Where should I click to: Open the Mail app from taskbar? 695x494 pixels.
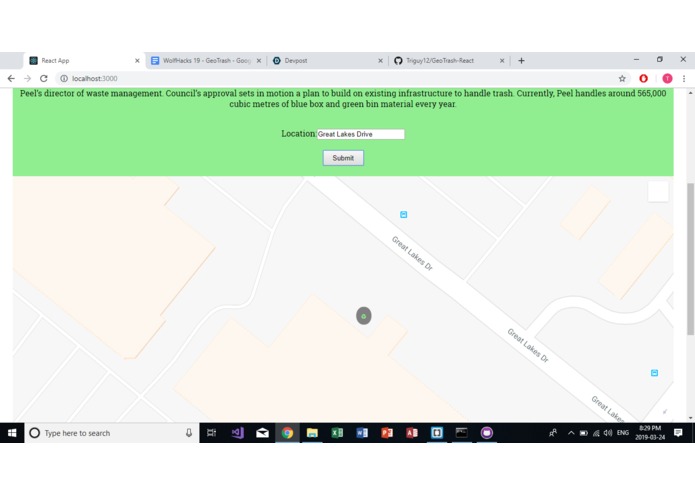[x=262, y=433]
